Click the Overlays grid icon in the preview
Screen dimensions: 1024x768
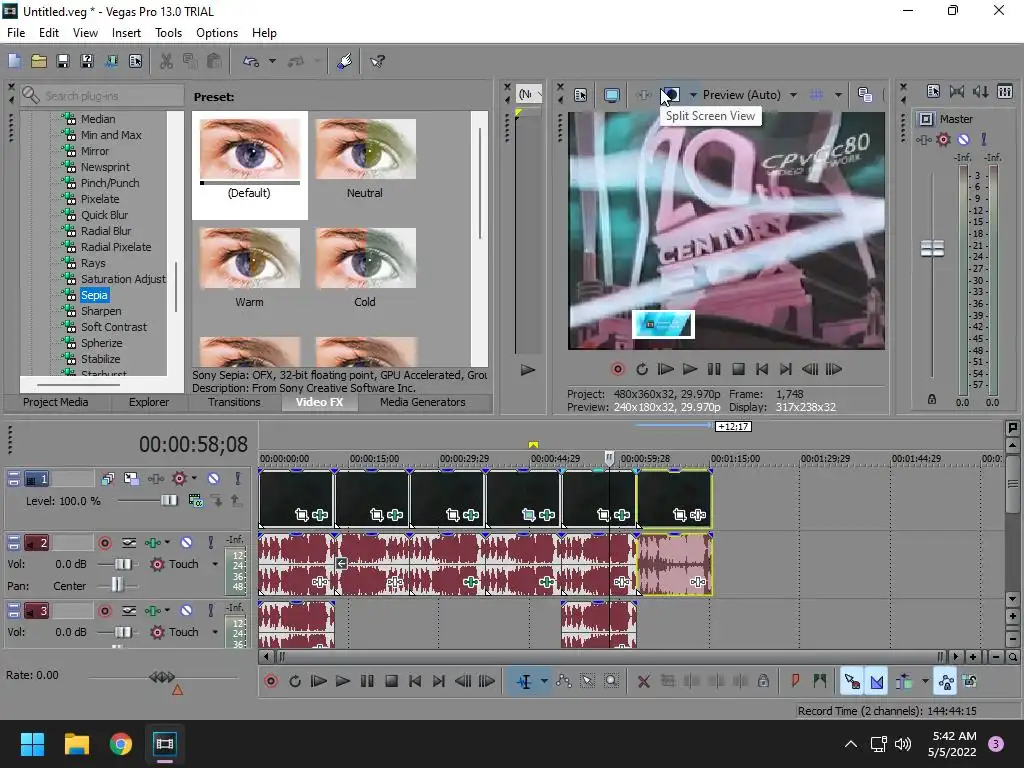coord(816,95)
